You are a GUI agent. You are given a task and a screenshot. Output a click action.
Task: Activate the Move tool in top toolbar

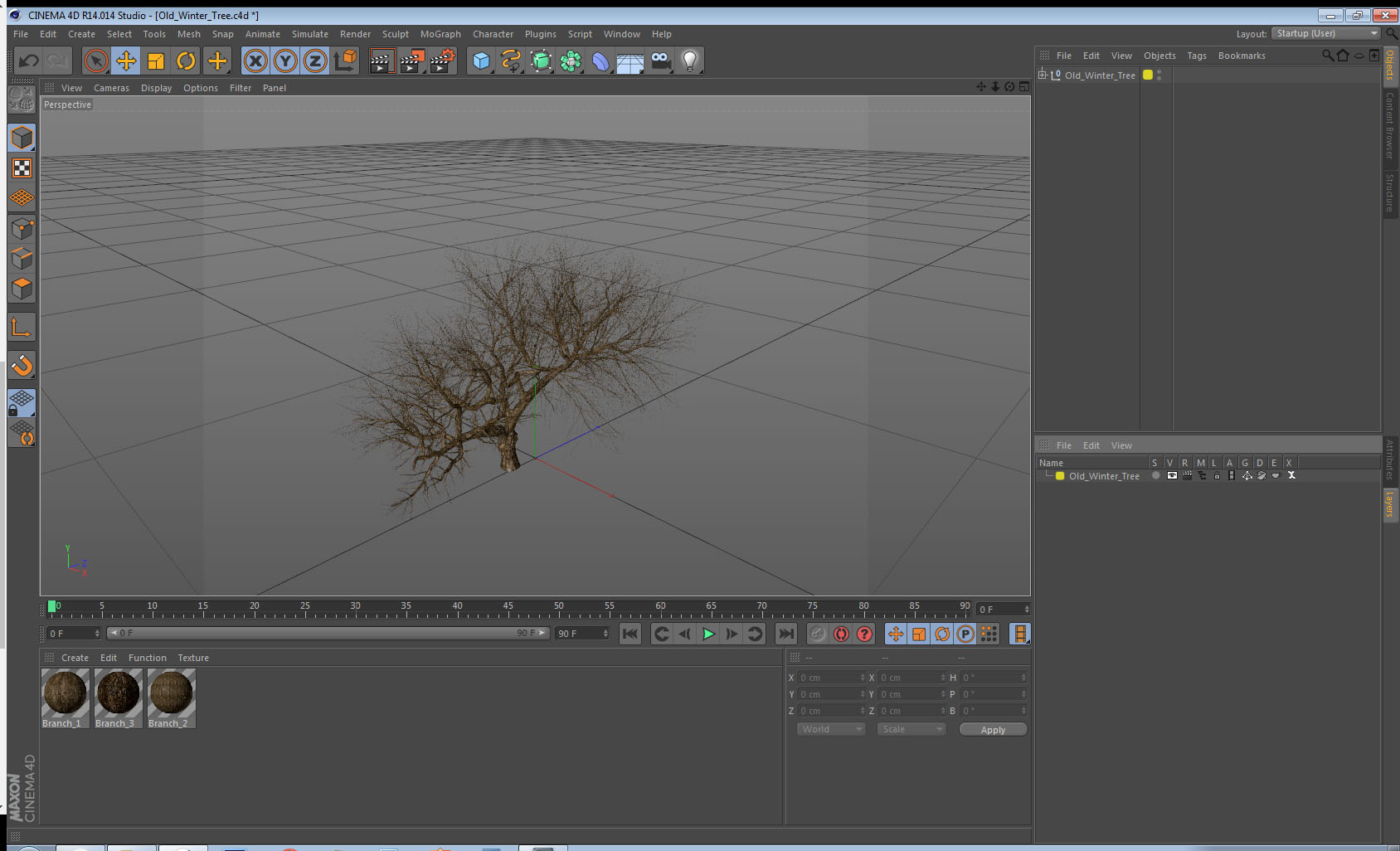126,61
